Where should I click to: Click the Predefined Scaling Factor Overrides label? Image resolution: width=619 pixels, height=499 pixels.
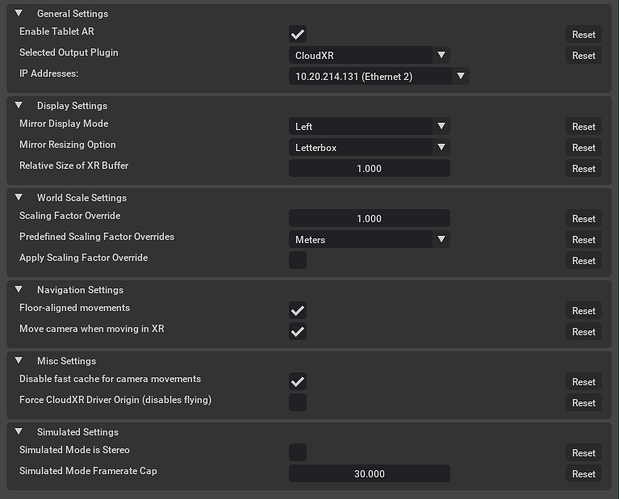97,236
